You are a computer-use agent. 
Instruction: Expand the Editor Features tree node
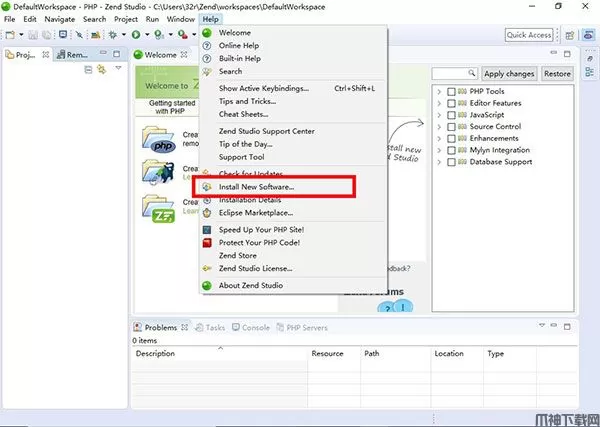[439, 104]
